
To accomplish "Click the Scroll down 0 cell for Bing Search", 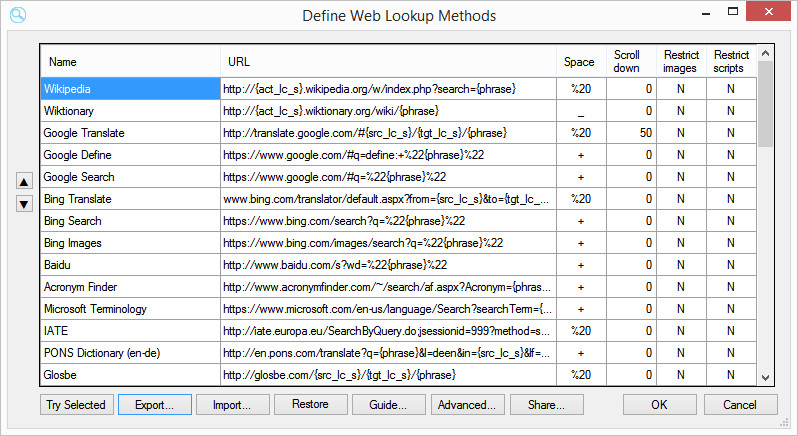I will pos(631,221).
